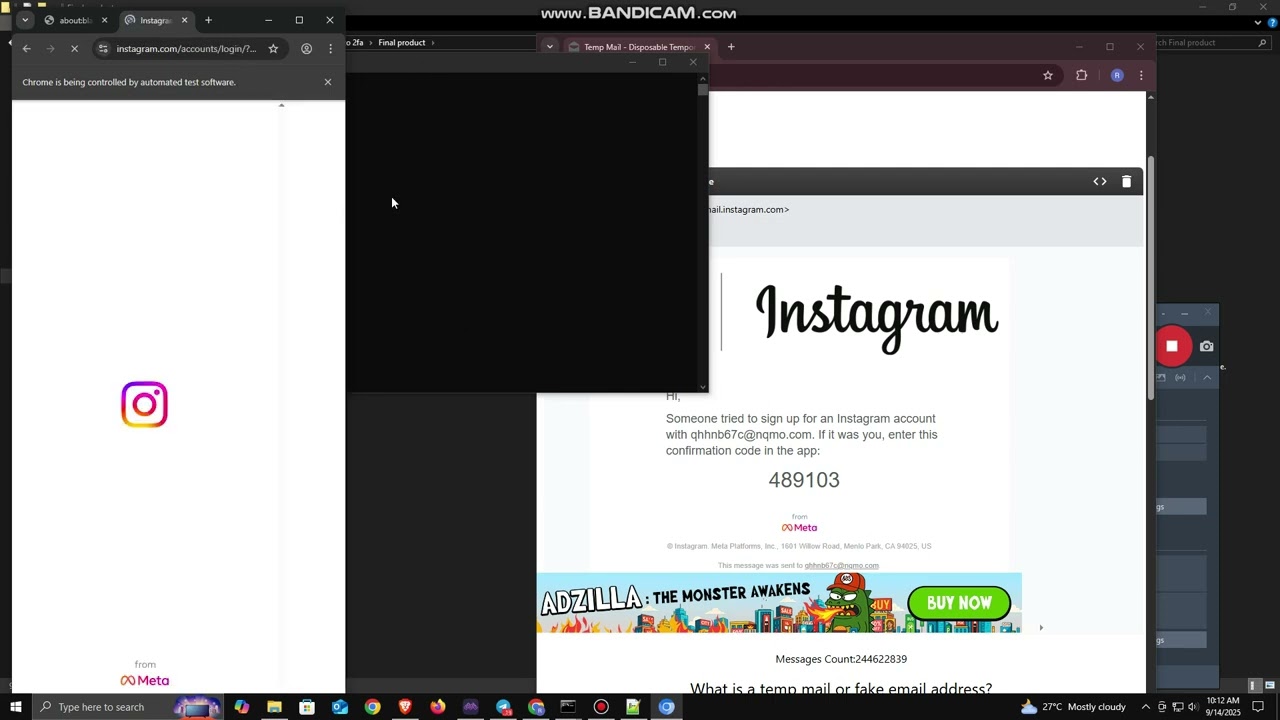Open tab search dropdown in Temp Mail window
The height and width of the screenshot is (720, 1280).
coord(549,47)
